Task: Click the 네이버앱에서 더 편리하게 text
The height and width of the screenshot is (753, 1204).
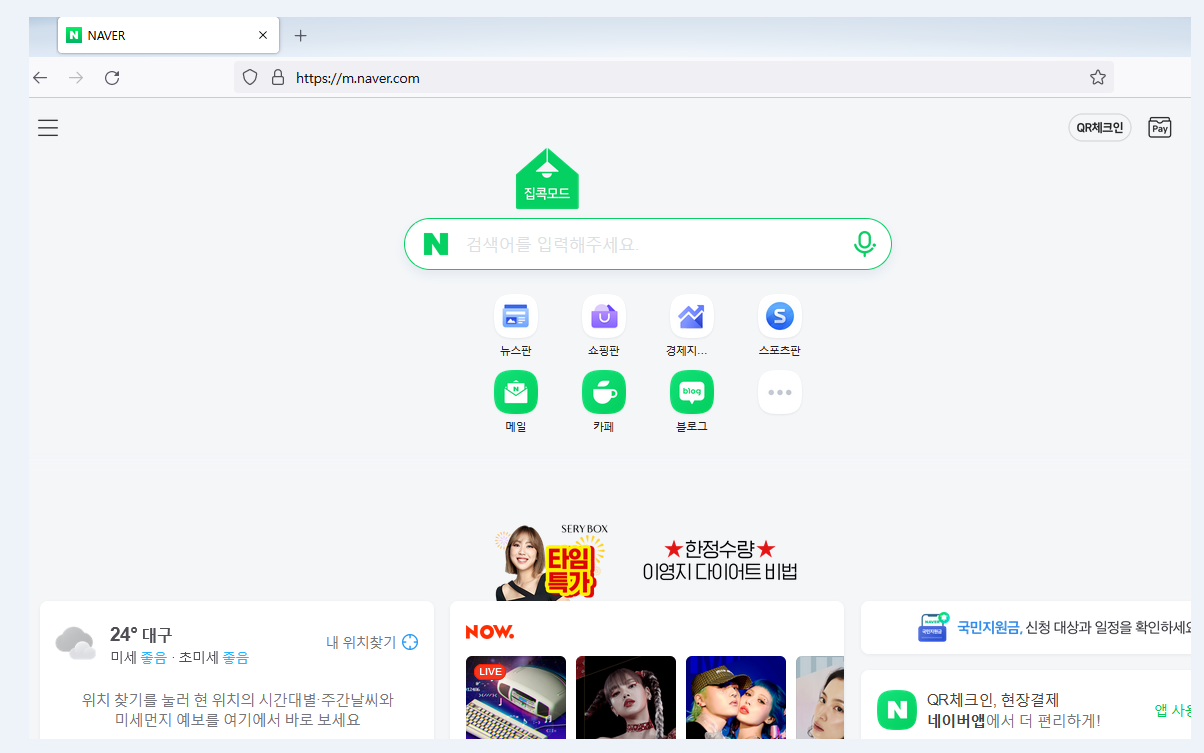Action: [x=1014, y=720]
